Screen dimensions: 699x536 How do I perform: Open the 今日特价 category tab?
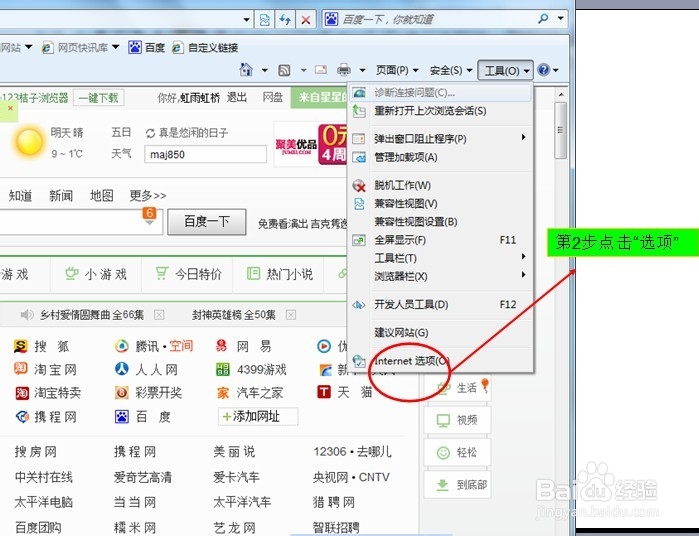188,274
